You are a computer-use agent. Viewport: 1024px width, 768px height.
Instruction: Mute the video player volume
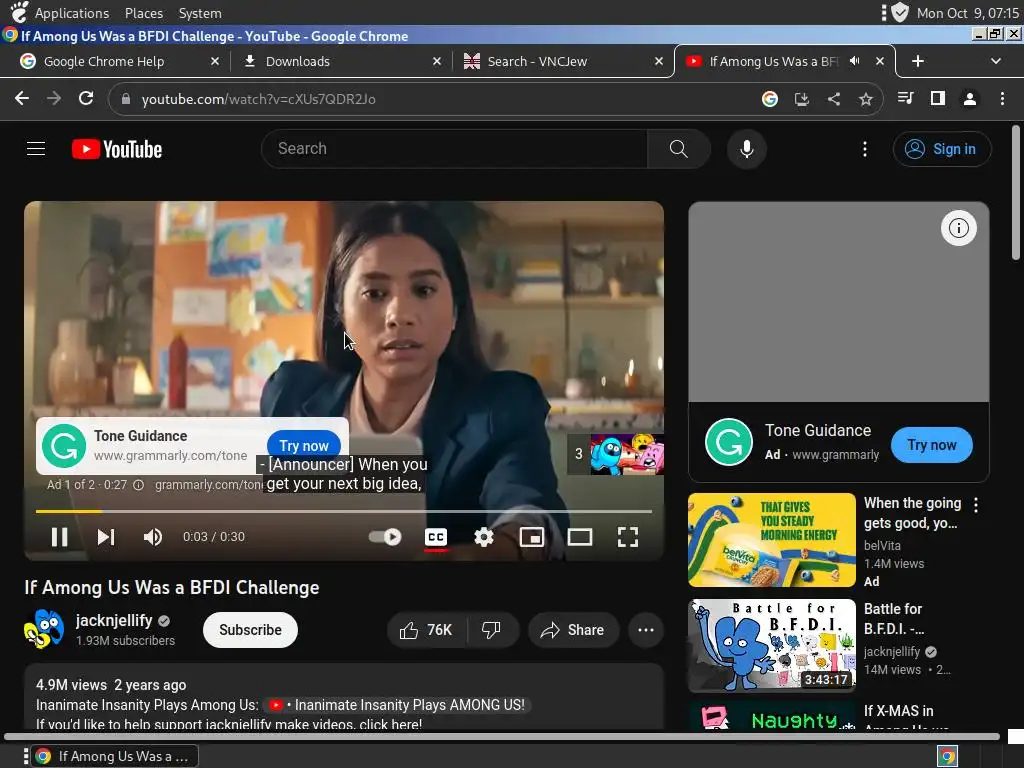click(x=153, y=537)
